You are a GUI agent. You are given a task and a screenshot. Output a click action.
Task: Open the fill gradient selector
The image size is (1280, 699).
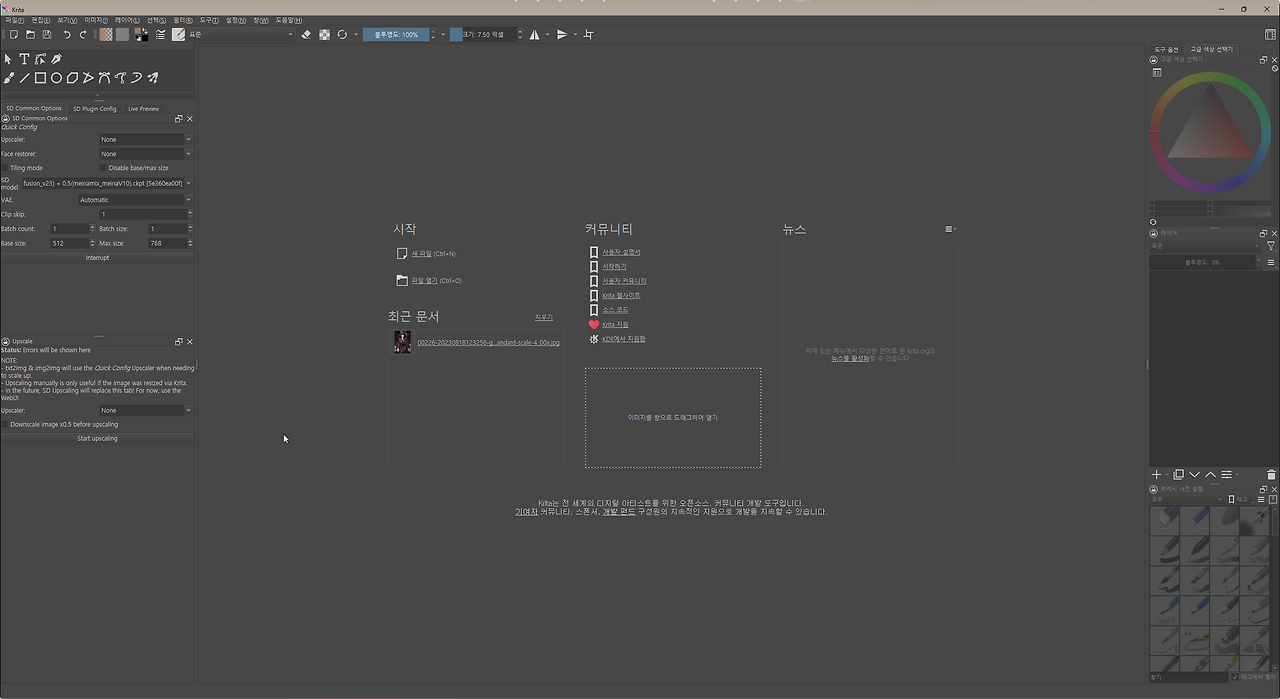pos(105,34)
